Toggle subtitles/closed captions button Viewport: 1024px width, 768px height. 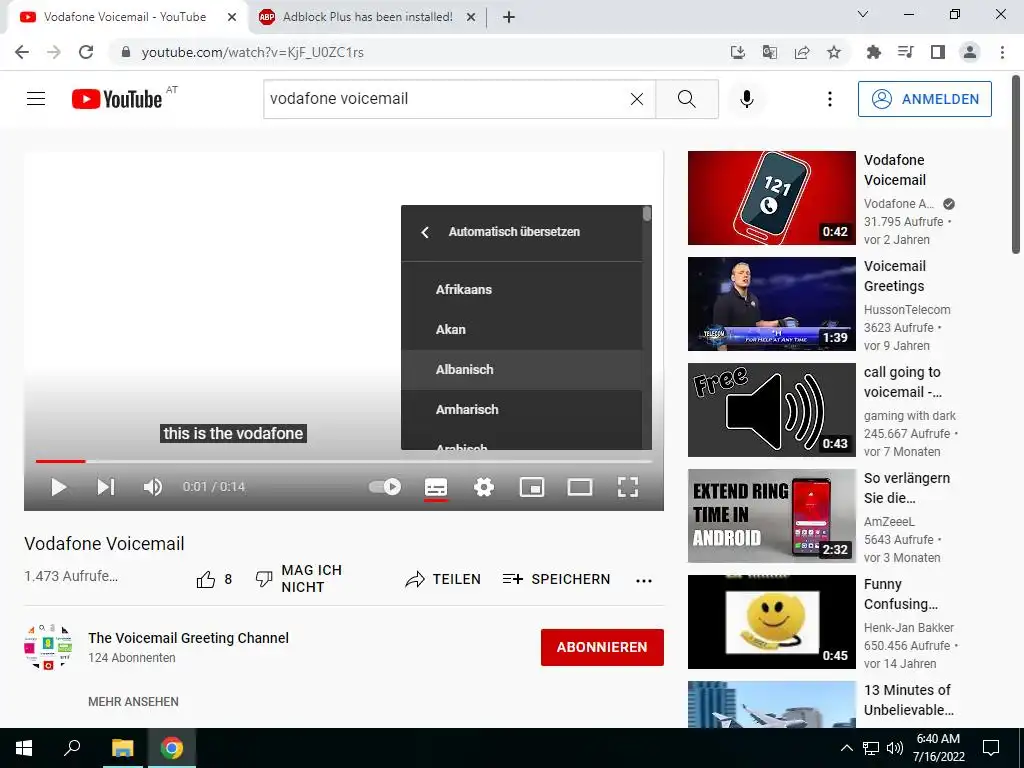436,487
